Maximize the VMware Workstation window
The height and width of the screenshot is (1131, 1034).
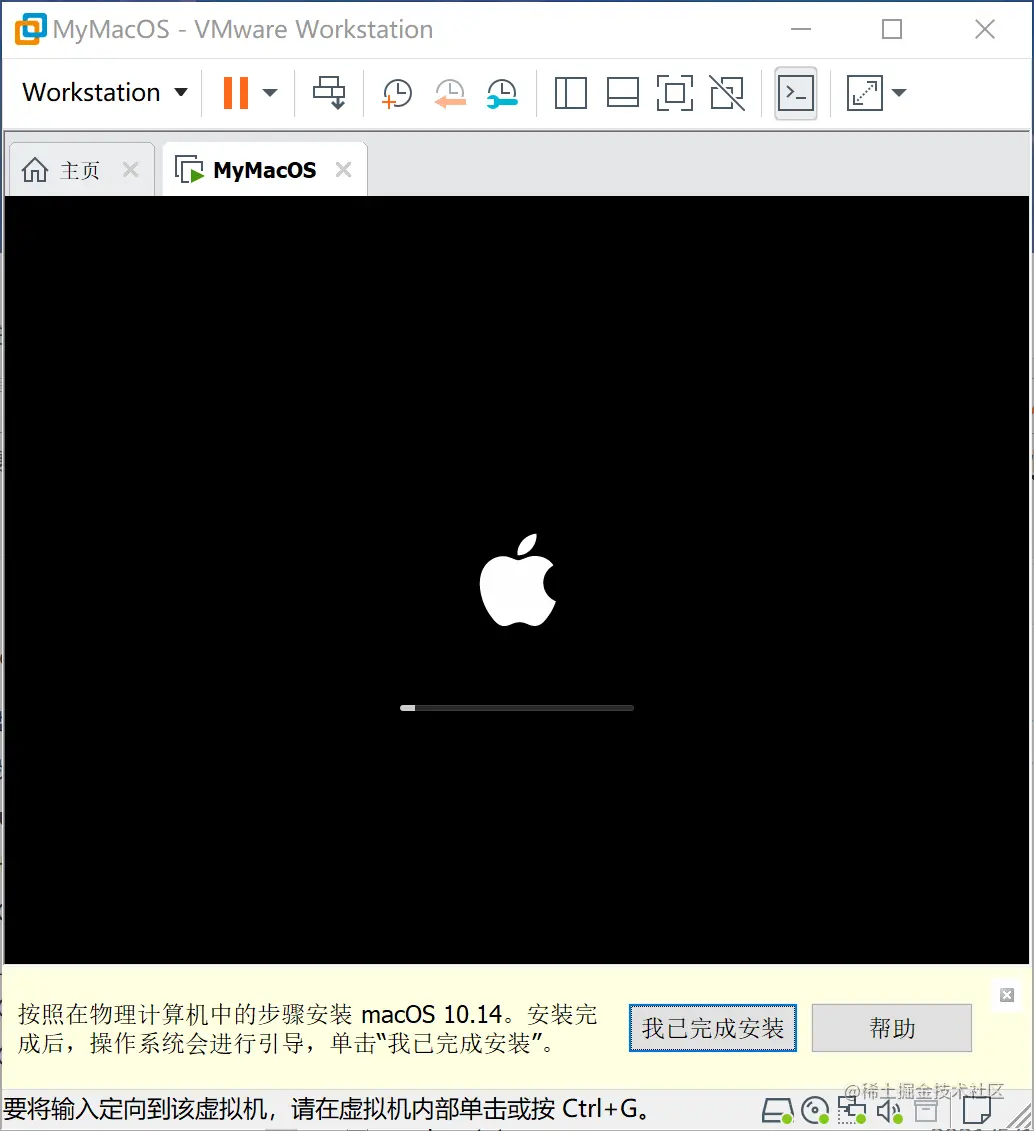pyautogui.click(x=892, y=30)
